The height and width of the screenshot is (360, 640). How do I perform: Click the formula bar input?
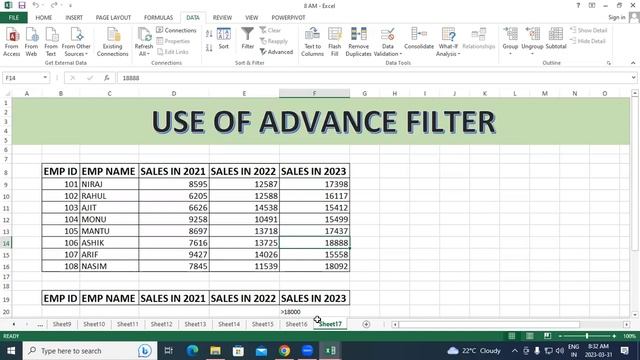tap(373, 78)
